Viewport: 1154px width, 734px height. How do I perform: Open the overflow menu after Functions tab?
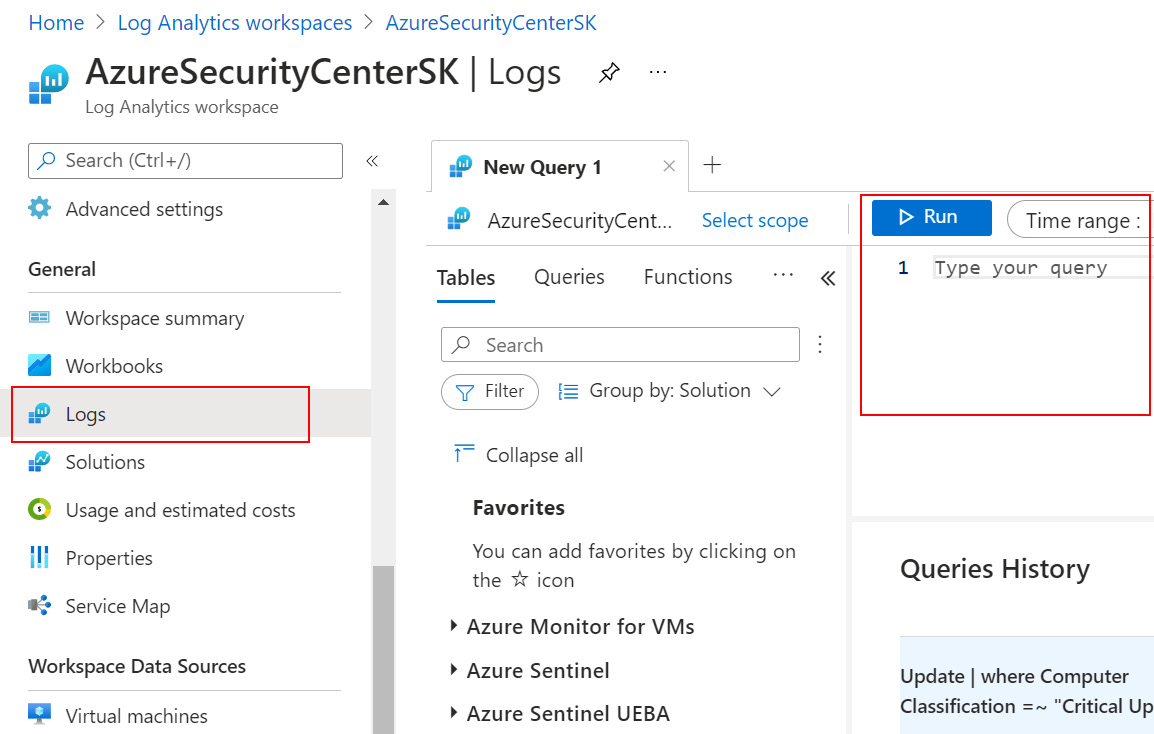[783, 276]
